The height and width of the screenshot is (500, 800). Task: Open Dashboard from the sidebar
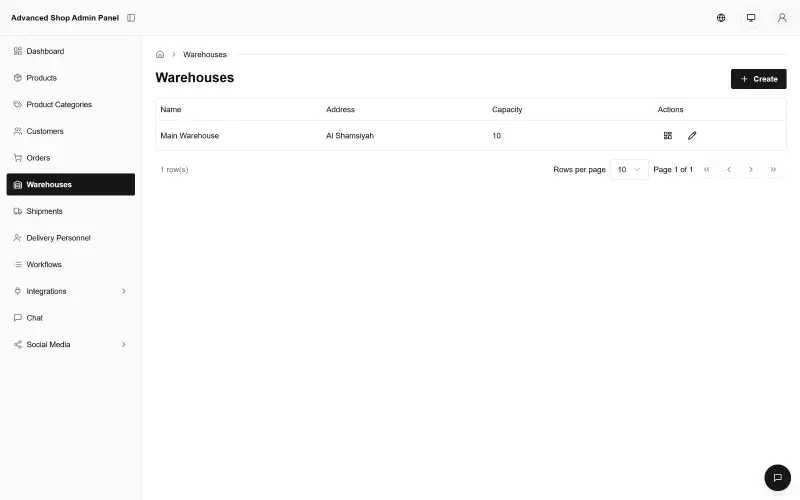tap(70, 51)
